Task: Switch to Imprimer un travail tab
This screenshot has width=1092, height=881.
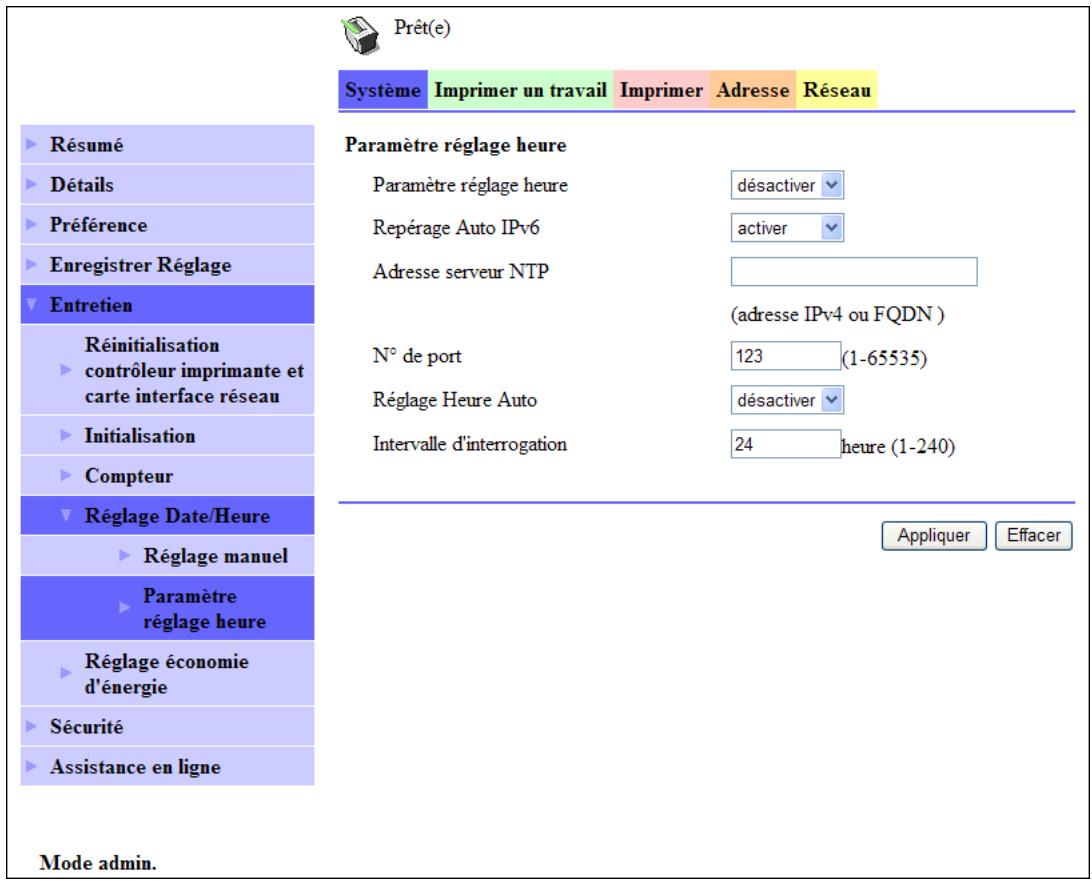Action: [520, 90]
